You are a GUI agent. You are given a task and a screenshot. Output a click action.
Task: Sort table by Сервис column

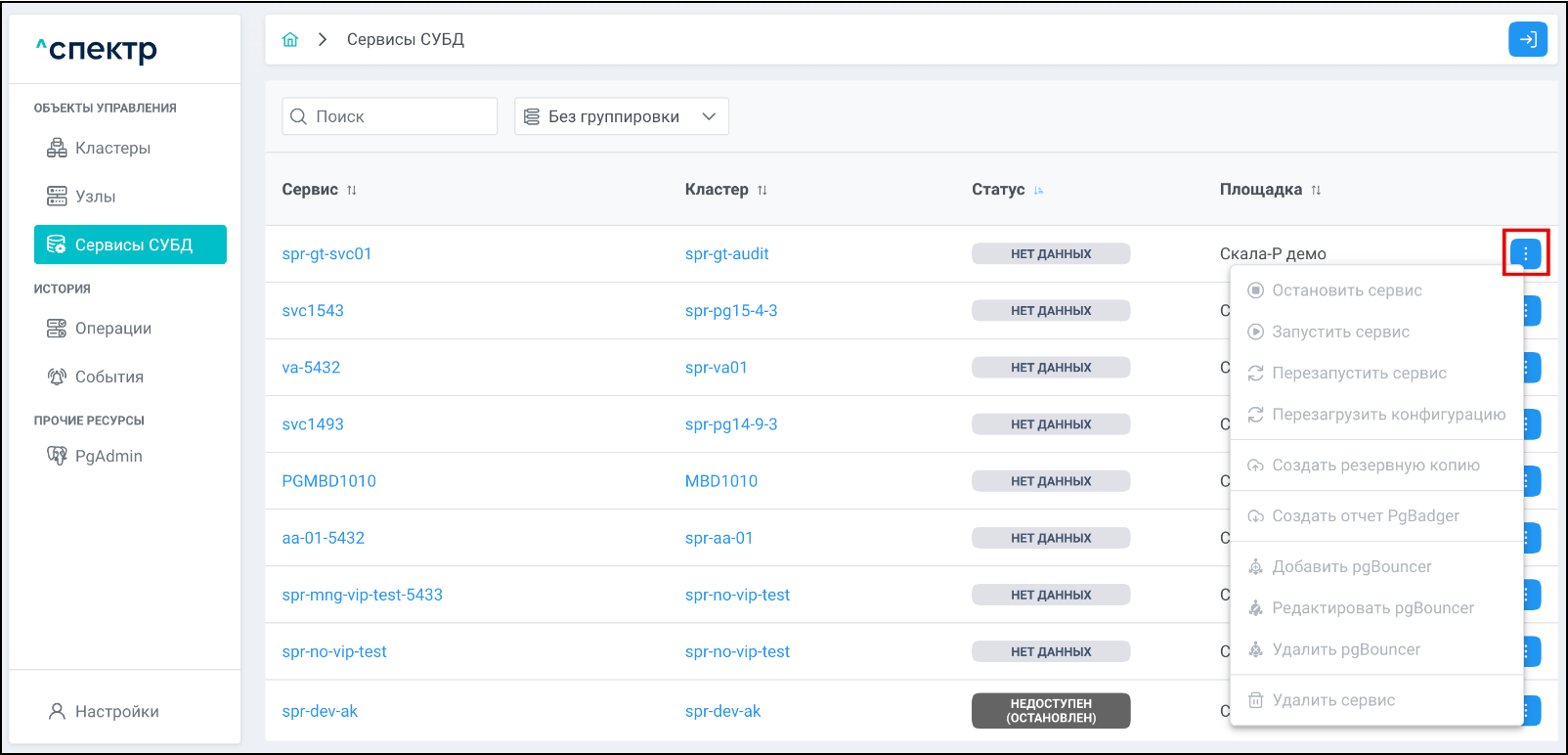pyautogui.click(x=352, y=190)
